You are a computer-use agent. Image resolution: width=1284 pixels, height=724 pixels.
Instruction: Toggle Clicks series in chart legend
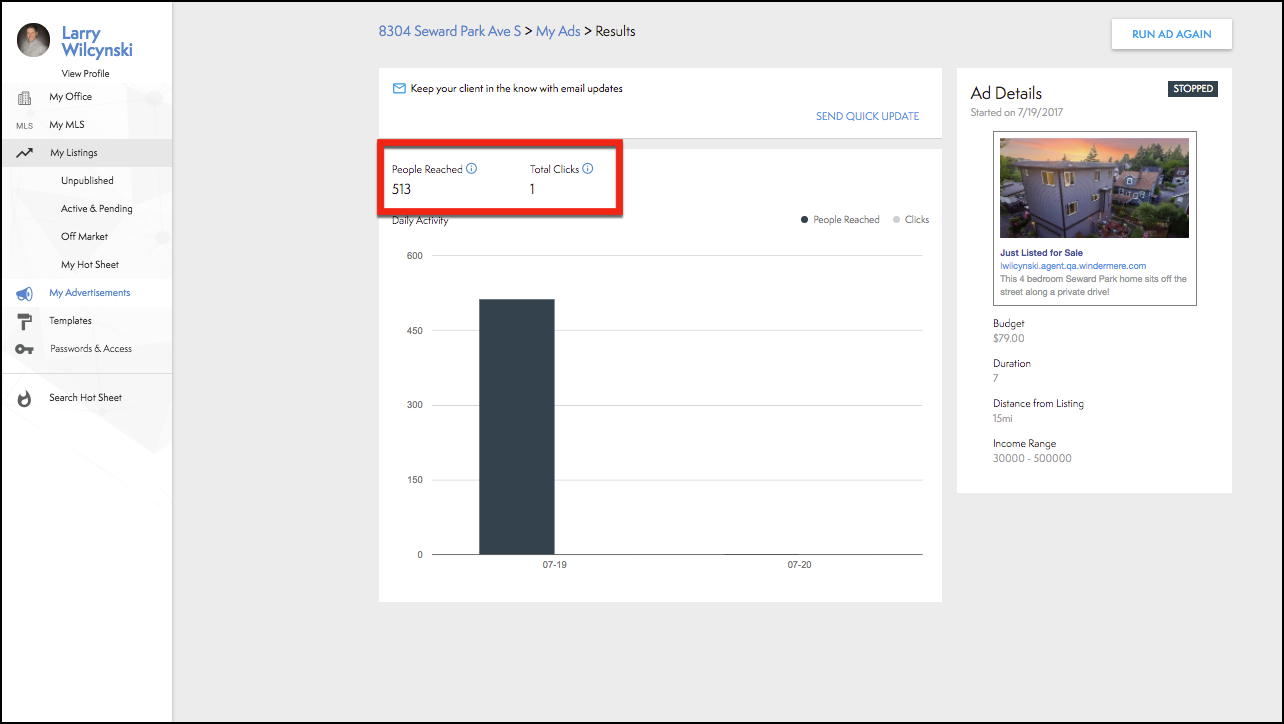911,220
